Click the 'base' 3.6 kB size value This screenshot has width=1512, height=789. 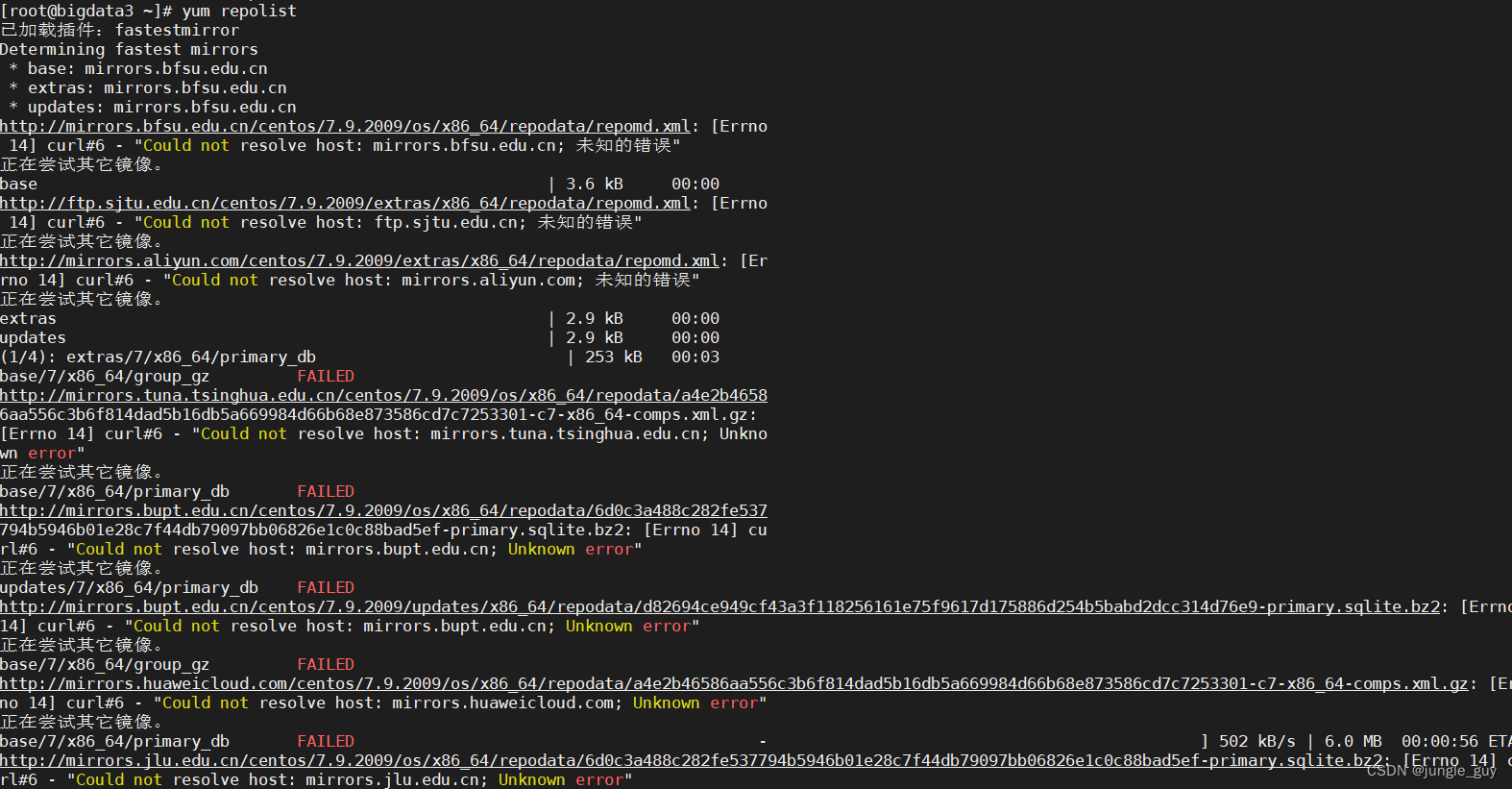click(x=595, y=184)
